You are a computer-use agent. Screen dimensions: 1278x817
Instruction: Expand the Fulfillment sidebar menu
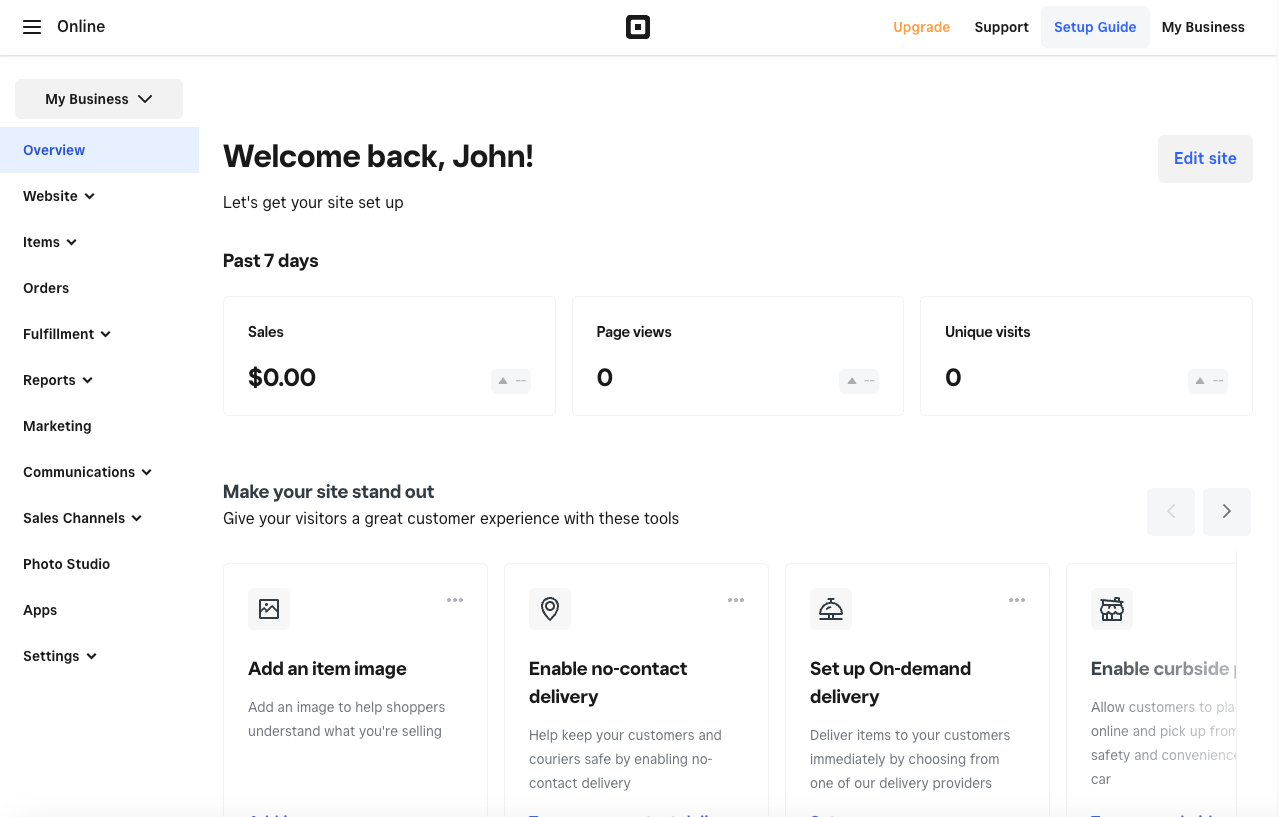(67, 334)
